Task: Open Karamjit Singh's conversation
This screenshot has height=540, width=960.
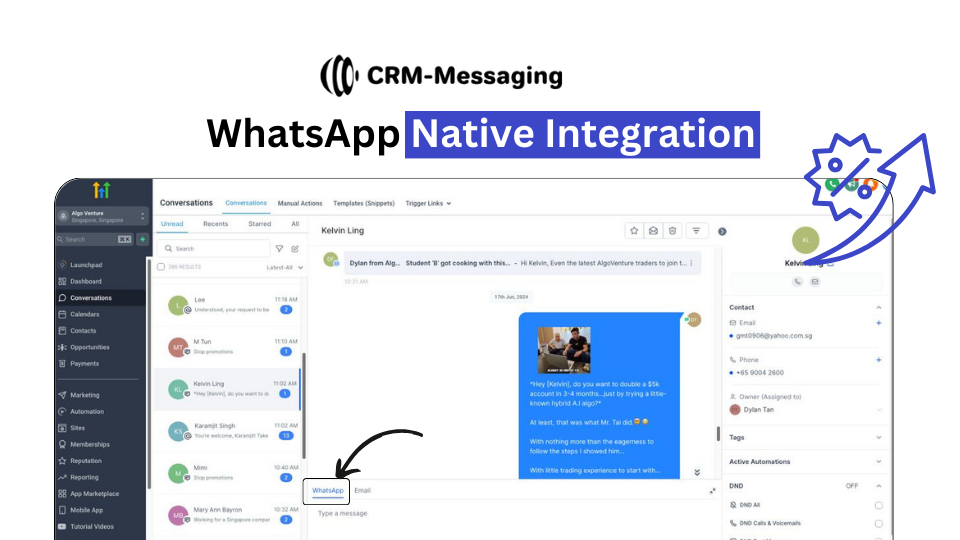Action: 227,431
